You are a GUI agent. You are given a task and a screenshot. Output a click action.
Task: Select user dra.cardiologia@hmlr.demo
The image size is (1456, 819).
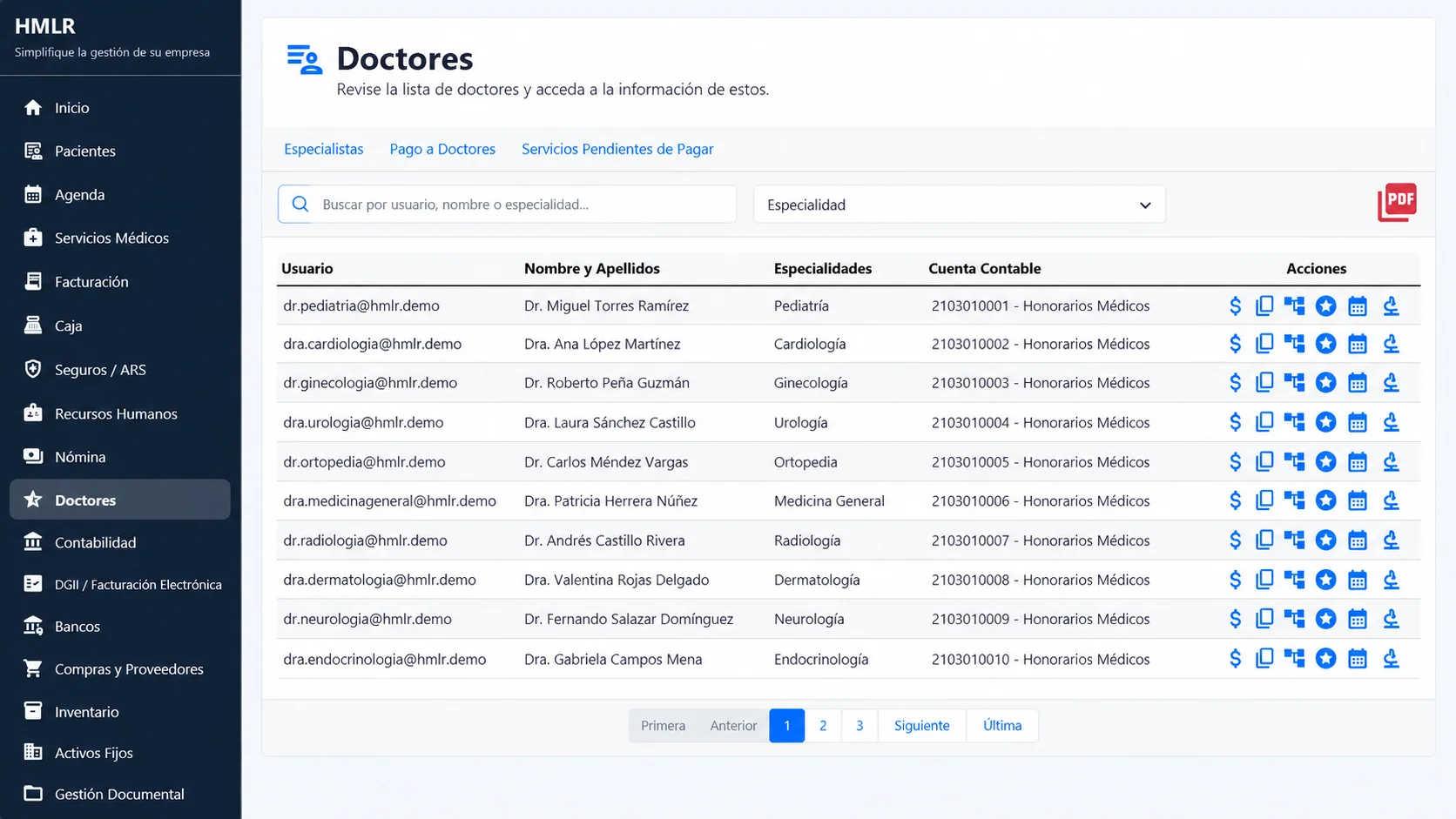click(x=373, y=344)
